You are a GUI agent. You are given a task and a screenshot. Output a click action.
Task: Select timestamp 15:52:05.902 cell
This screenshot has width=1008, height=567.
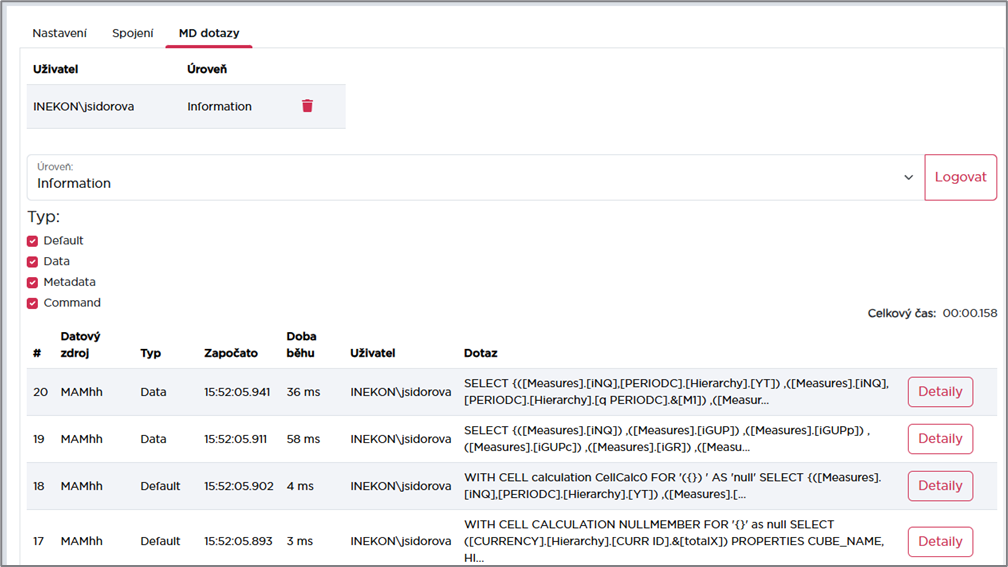point(238,485)
